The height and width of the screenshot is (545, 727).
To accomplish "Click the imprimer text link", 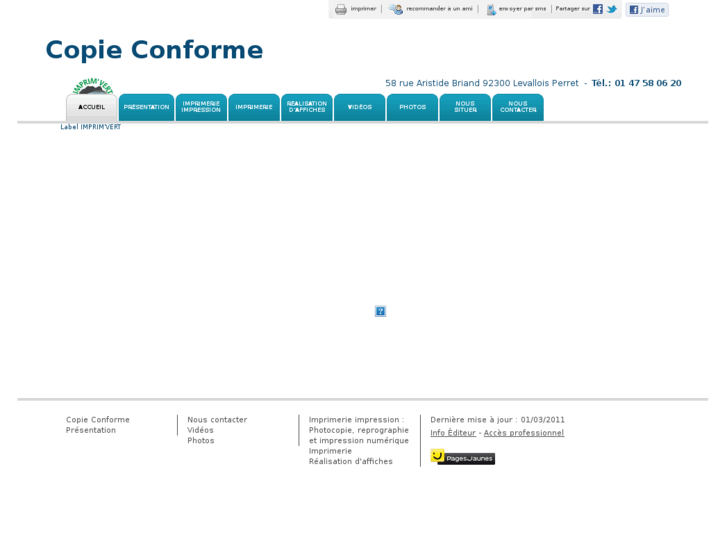I will point(363,9).
